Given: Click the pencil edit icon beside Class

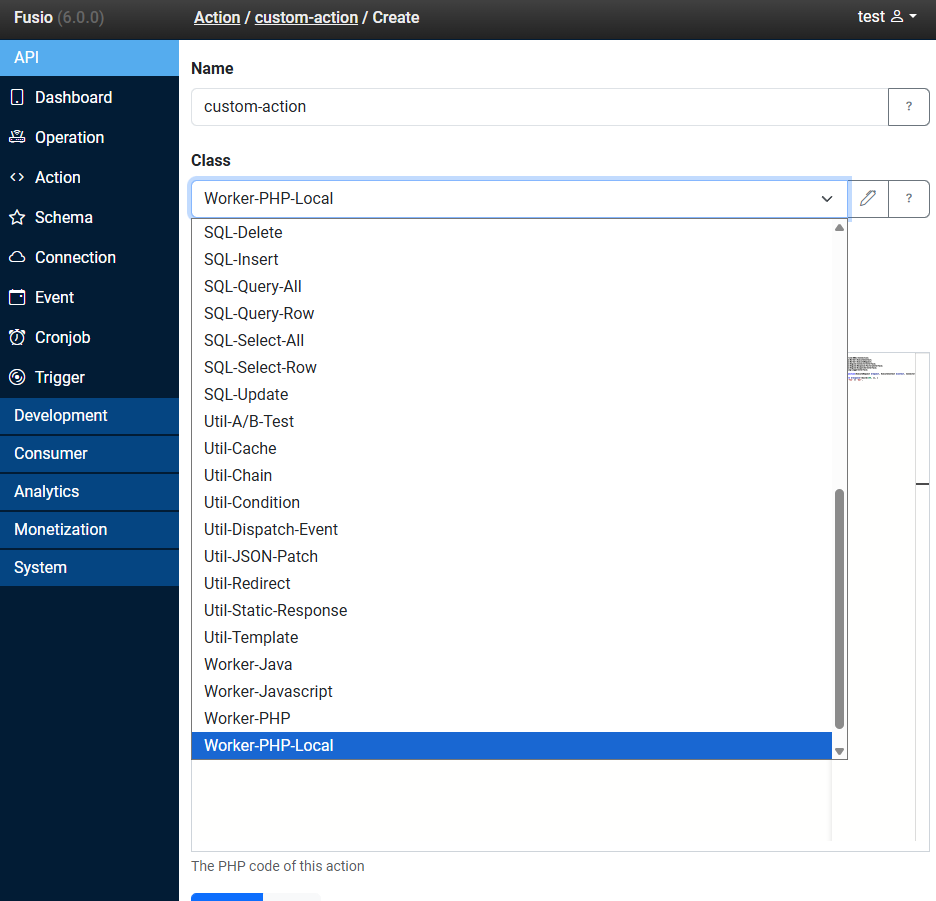Looking at the screenshot, I should 868,198.
